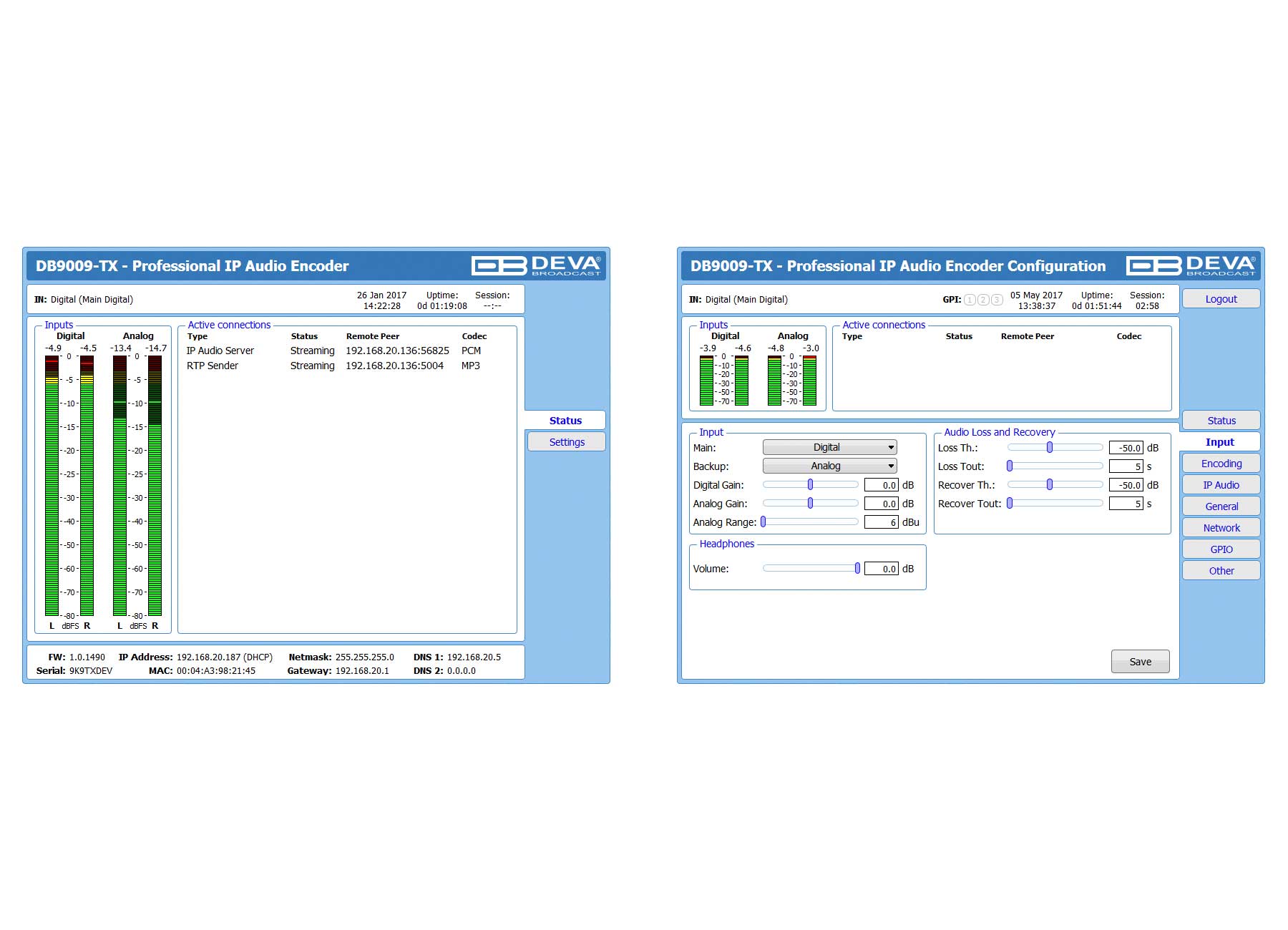Click DEVA Broadcast logo in Configuration window
The height and width of the screenshot is (930, 1288).
pyautogui.click(x=1191, y=265)
